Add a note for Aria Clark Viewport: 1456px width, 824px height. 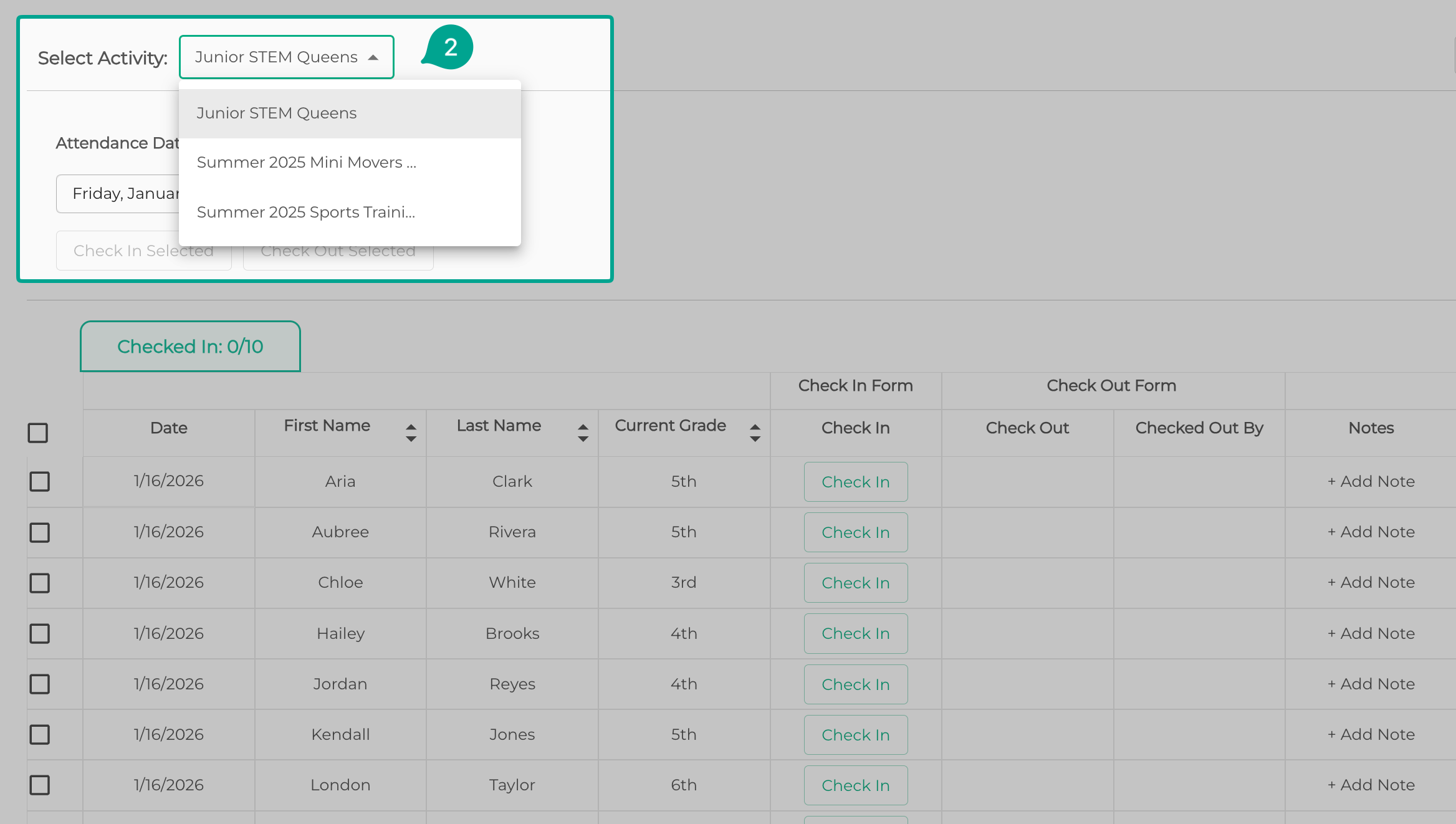pyautogui.click(x=1371, y=481)
